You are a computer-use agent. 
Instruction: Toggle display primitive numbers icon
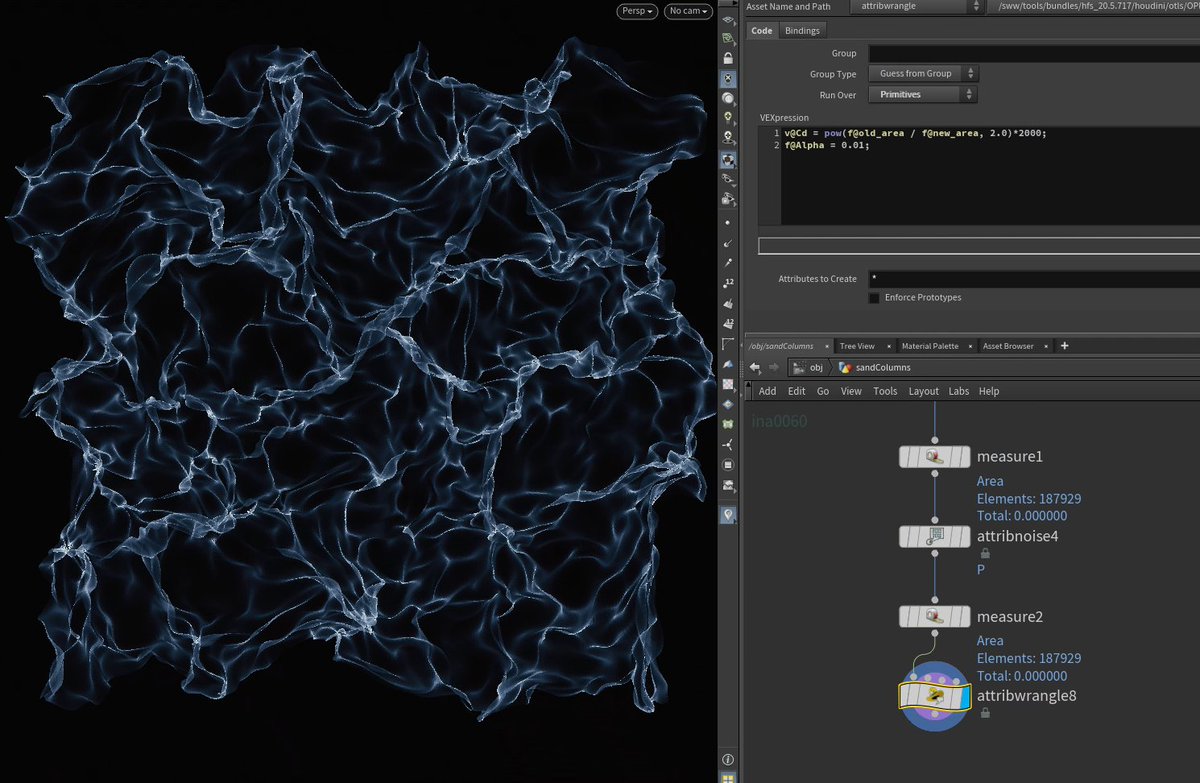point(728,323)
